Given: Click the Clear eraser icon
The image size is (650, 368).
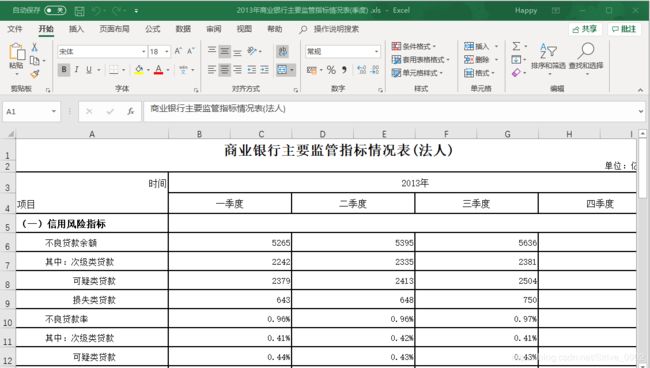Looking at the screenshot, I should tap(516, 73).
